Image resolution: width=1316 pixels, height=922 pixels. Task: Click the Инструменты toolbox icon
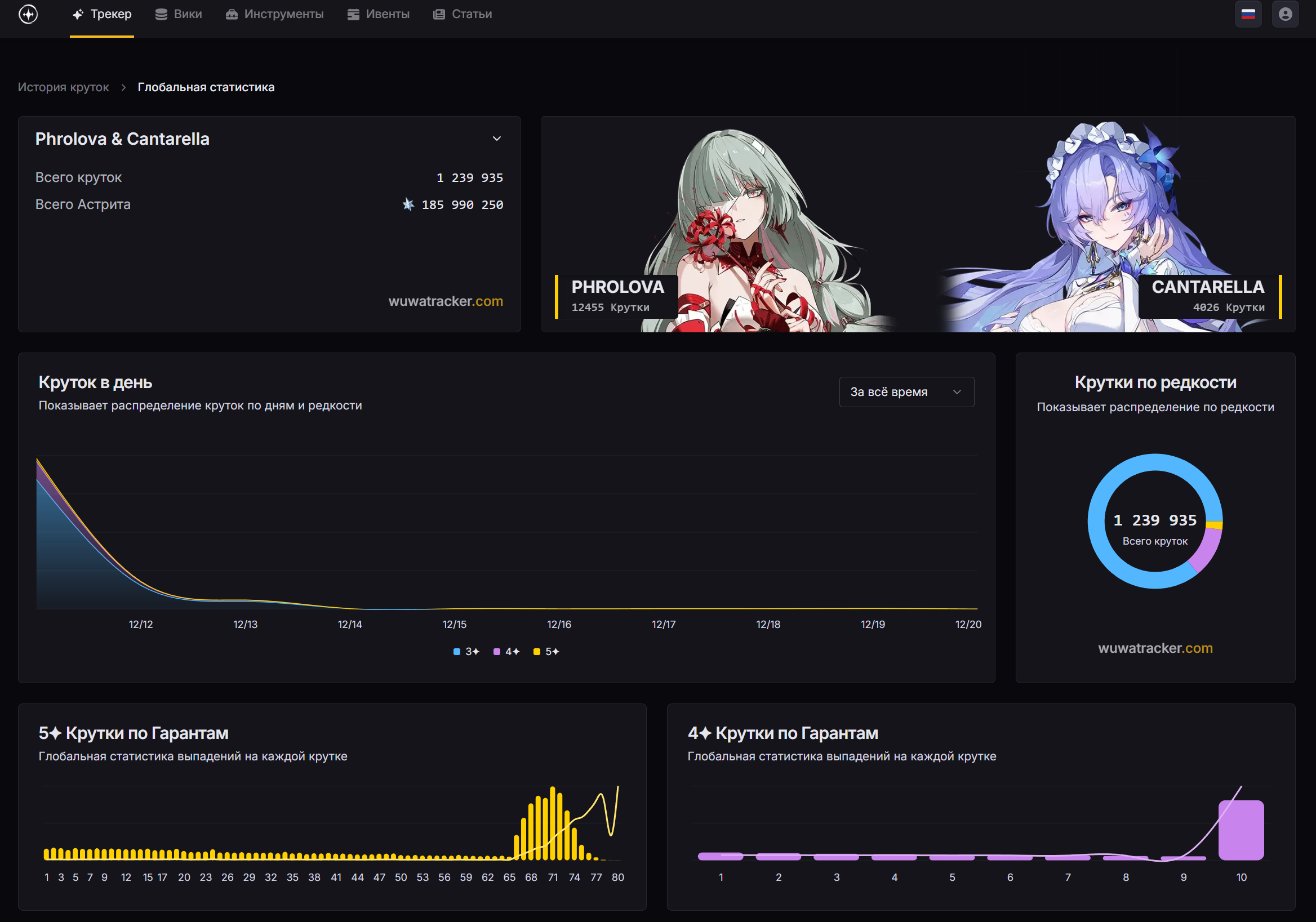[232, 14]
